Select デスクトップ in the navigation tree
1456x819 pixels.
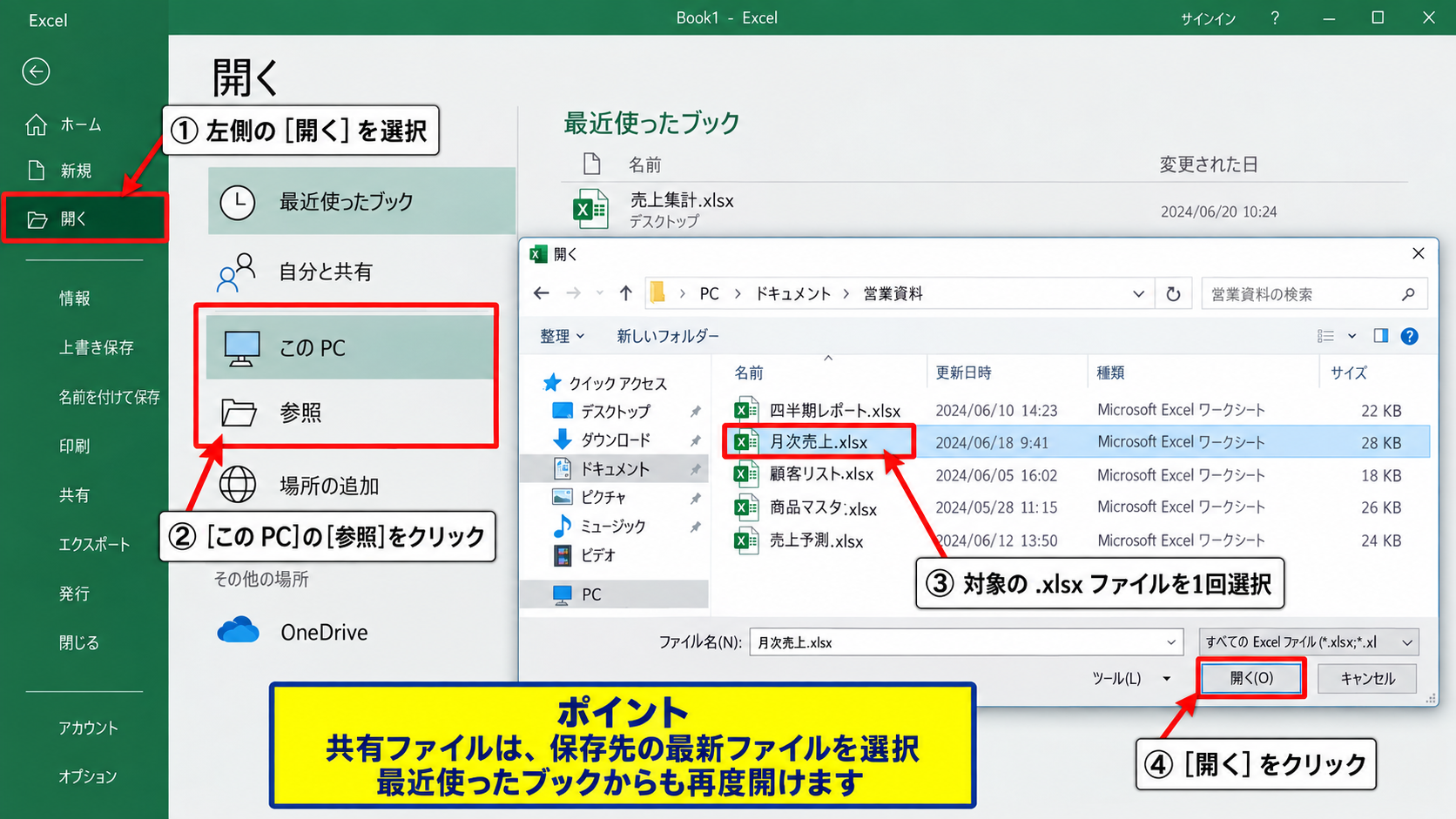tap(615, 411)
